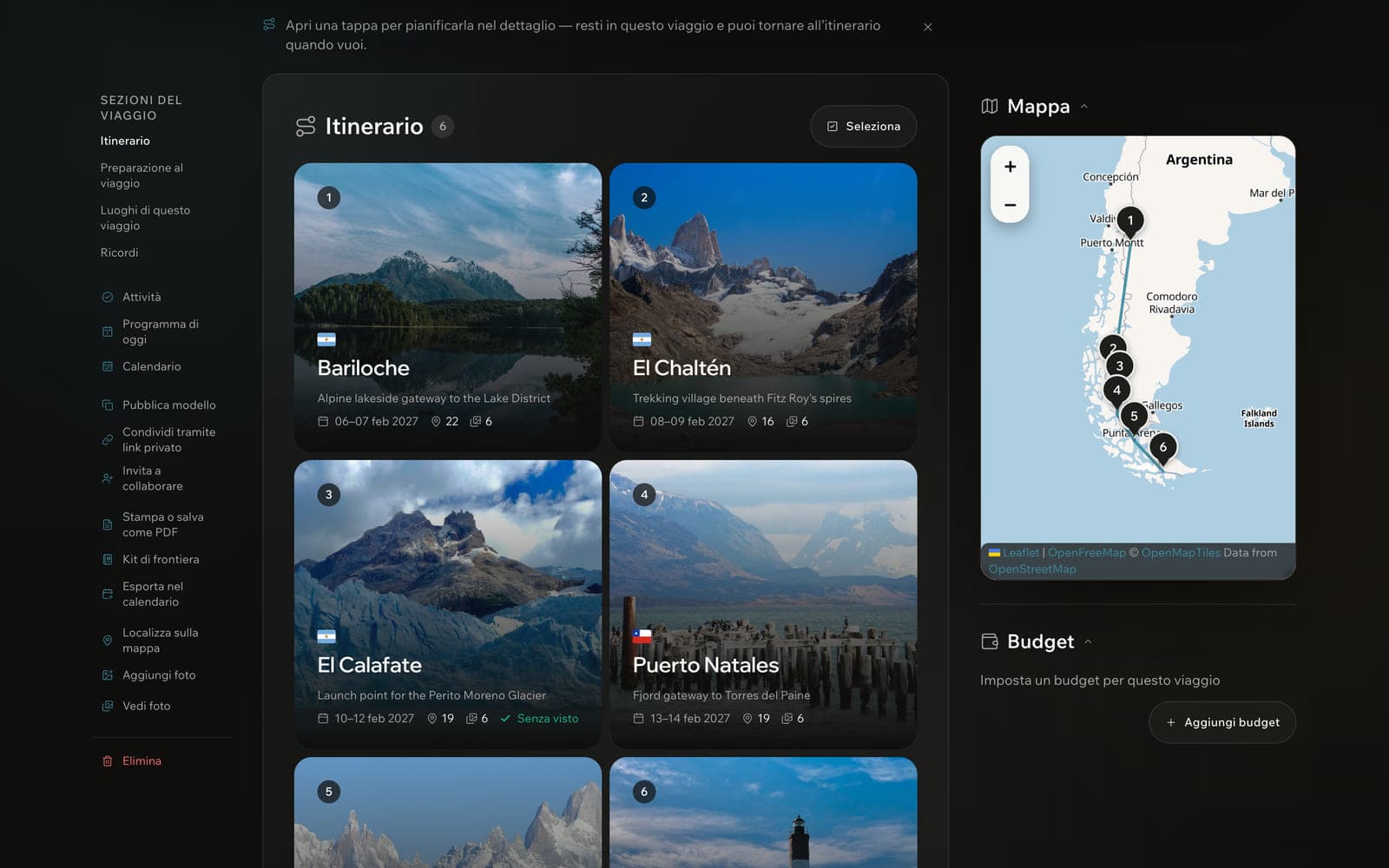The image size is (1389, 868).
Task: Open the OpenMapTiles link
Action: coord(1181,552)
